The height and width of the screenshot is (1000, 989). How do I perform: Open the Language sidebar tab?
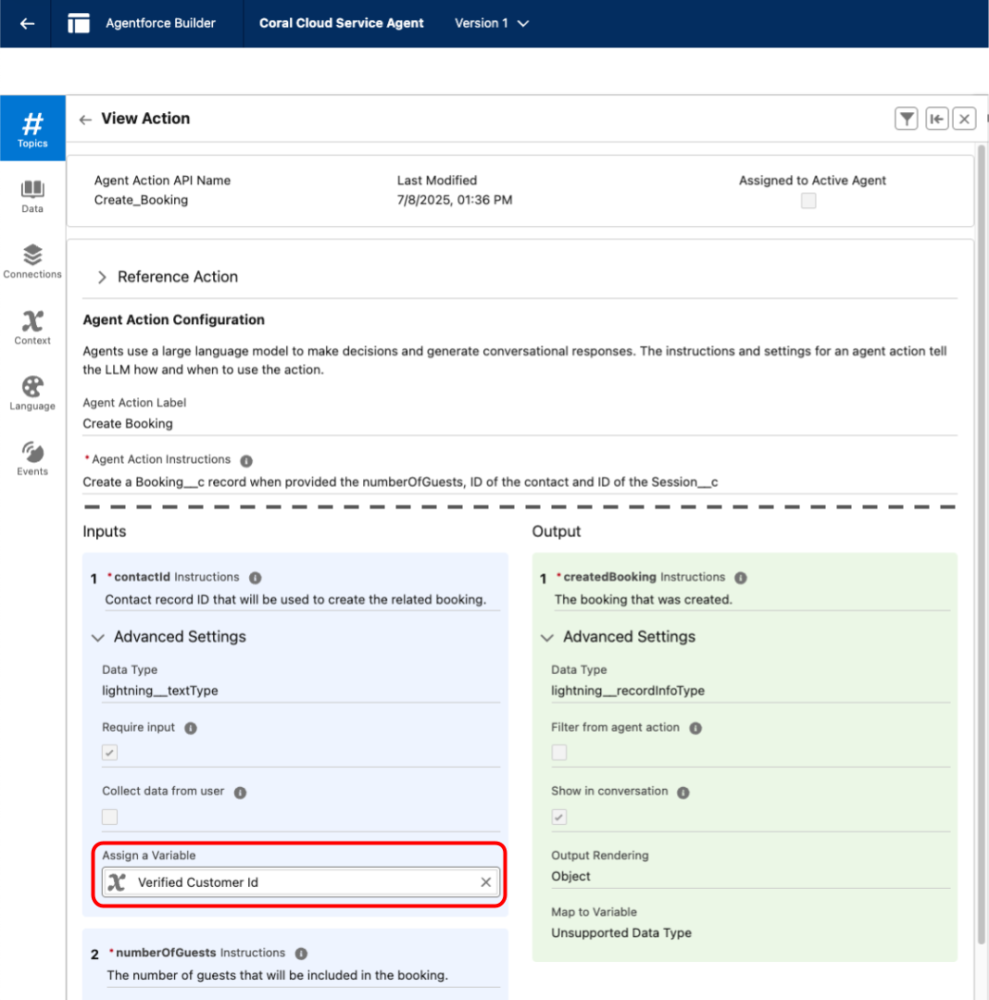tap(33, 393)
